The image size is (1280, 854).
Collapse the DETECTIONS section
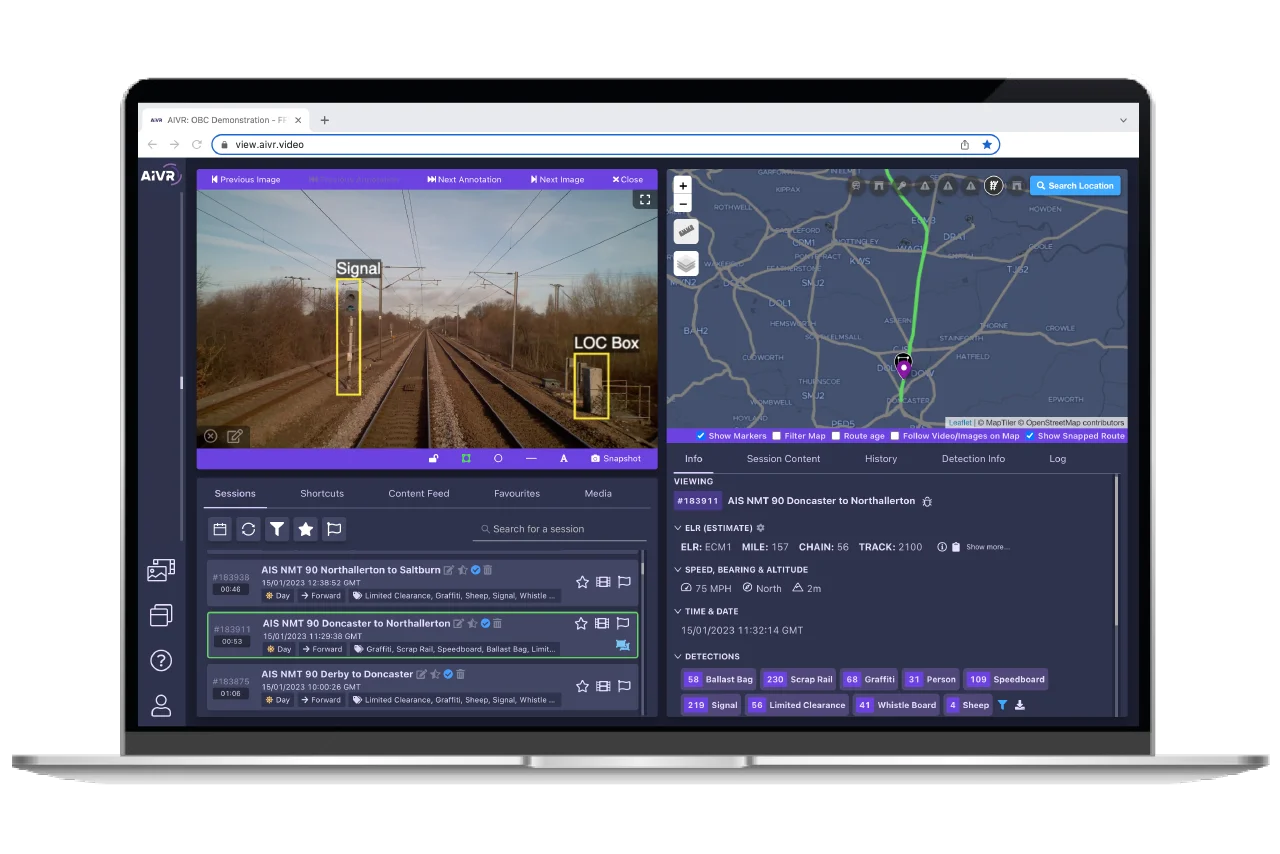[677, 656]
